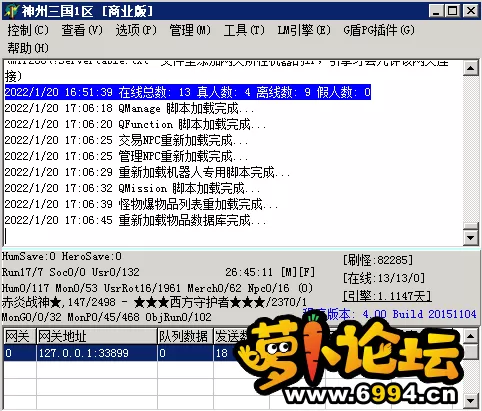Click the 网关 column header
Viewport: 482px width, 411px height.
[19, 336]
